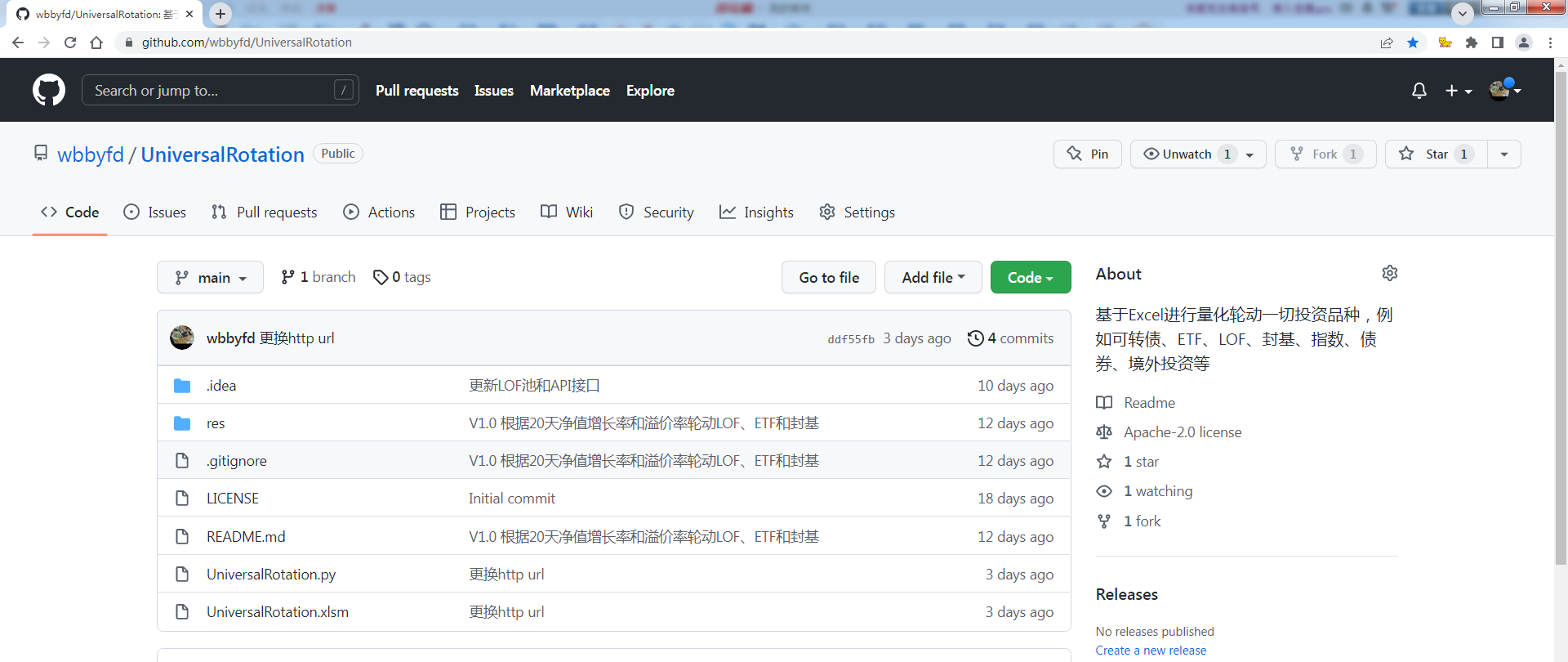1568x662 pixels.
Task: Go to the browser home icon
Action: tap(96, 42)
